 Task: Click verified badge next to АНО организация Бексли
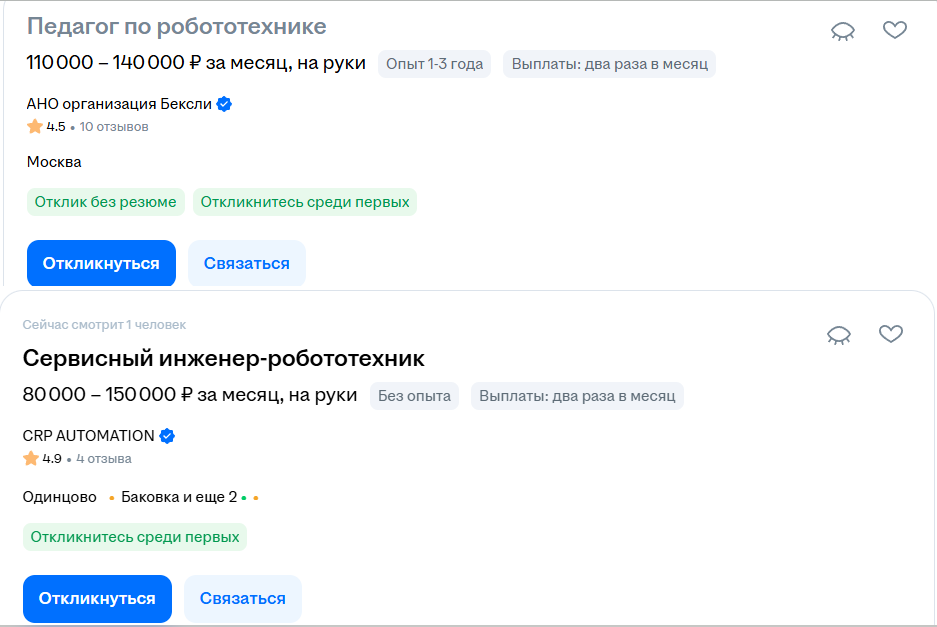click(225, 104)
